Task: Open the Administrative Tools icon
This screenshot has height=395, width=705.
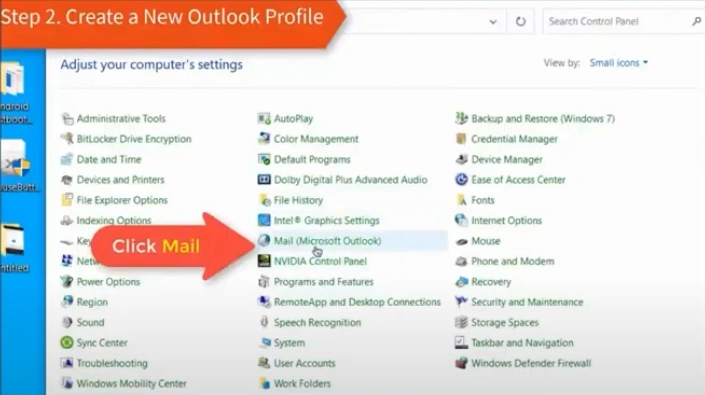Action: 67,119
